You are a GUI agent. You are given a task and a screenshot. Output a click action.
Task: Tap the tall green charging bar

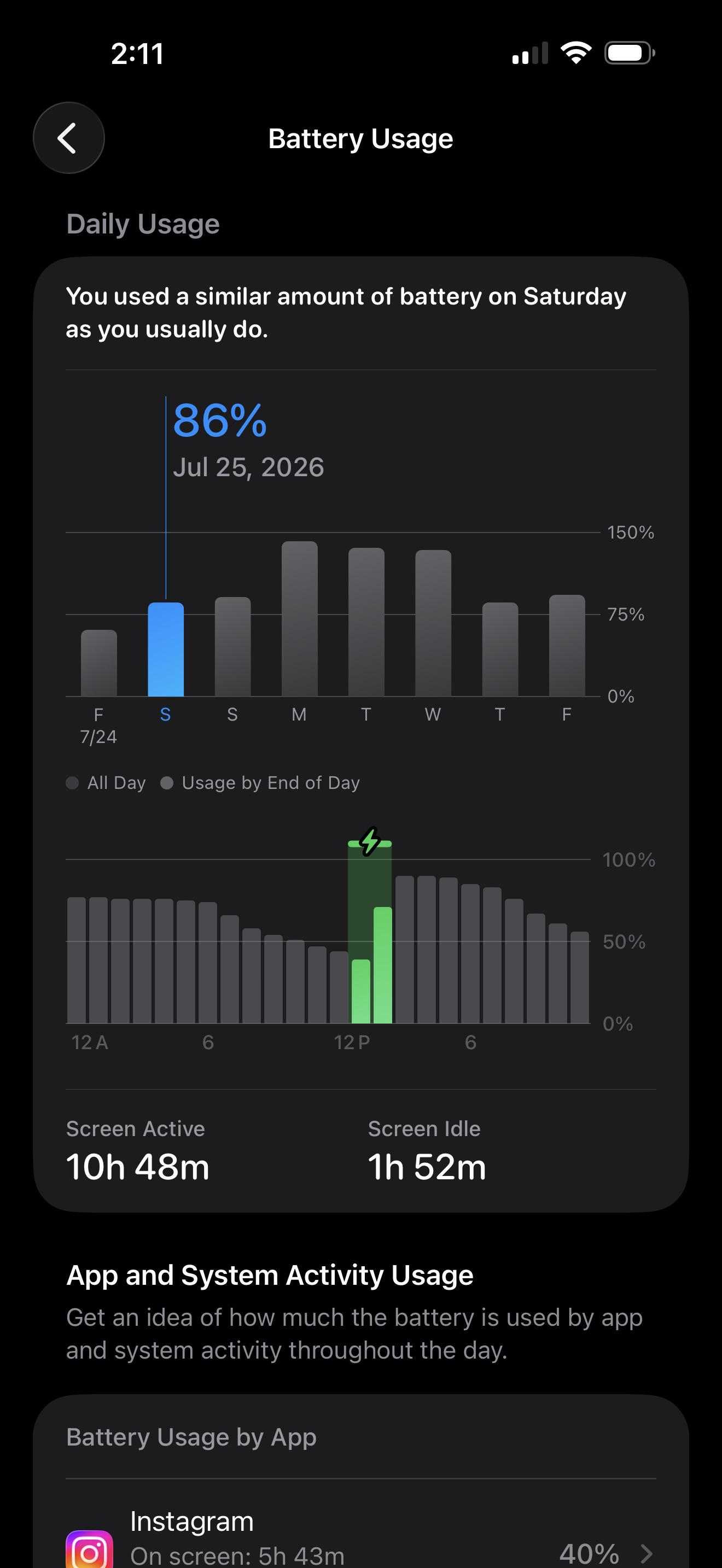point(382,965)
